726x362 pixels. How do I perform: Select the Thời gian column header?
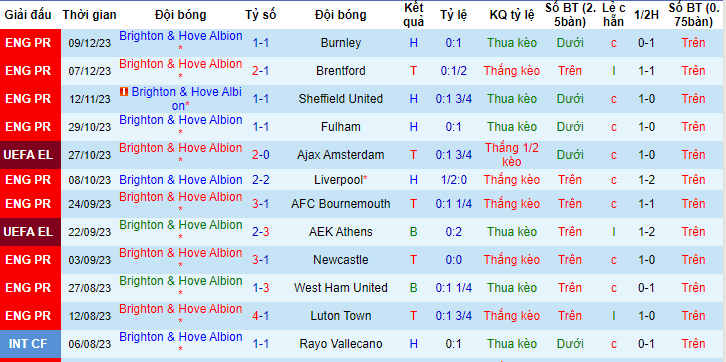point(90,15)
